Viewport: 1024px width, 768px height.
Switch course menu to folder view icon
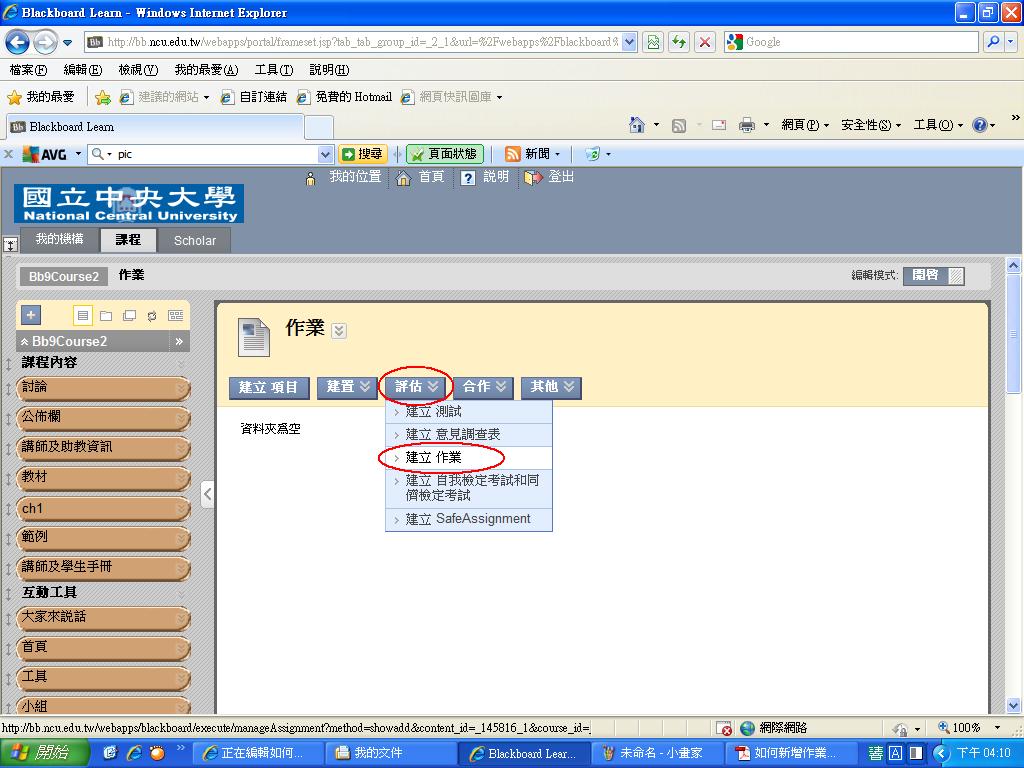click(106, 315)
